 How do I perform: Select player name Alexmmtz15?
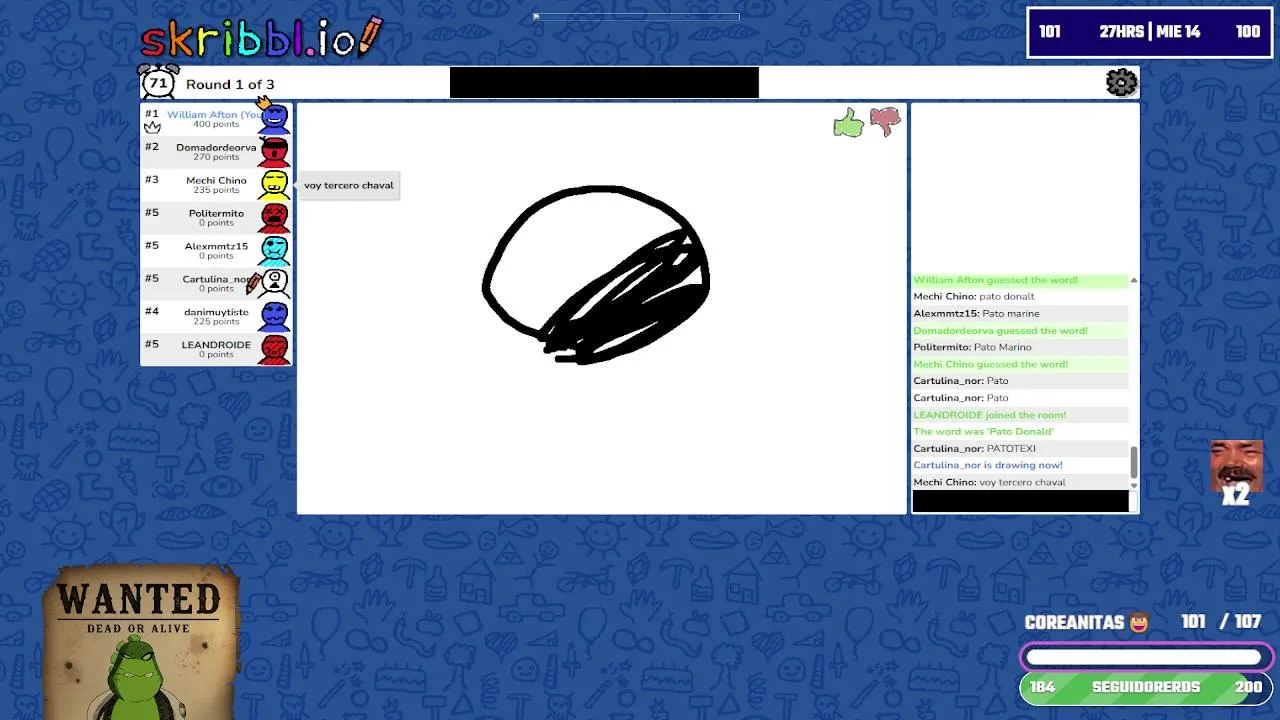pyautogui.click(x=216, y=246)
